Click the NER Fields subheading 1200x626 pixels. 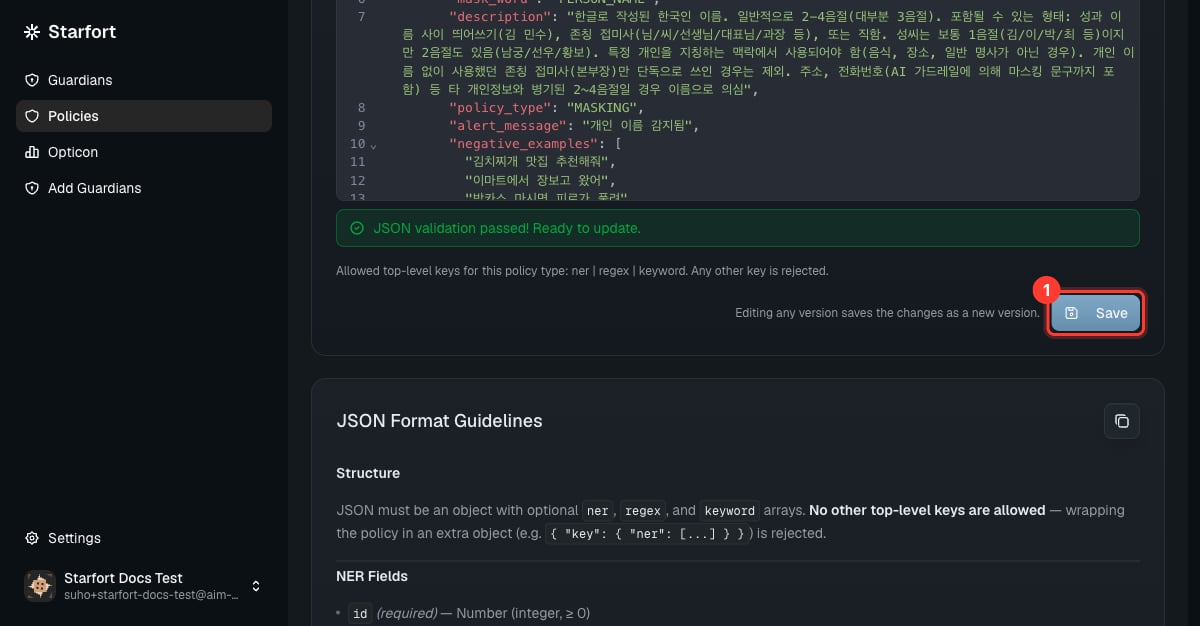click(372, 576)
